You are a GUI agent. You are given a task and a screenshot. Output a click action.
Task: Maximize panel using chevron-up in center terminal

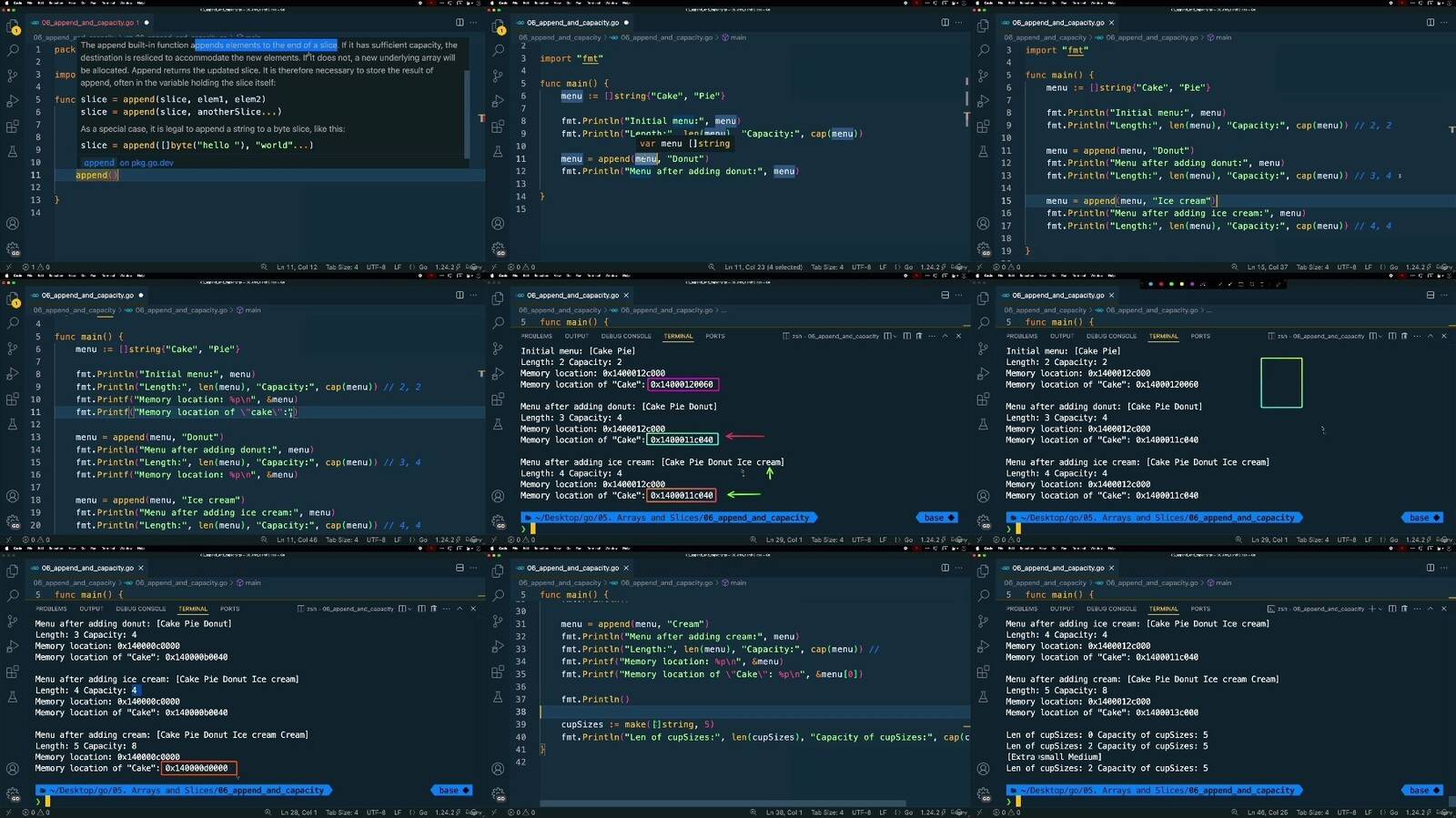(x=945, y=336)
